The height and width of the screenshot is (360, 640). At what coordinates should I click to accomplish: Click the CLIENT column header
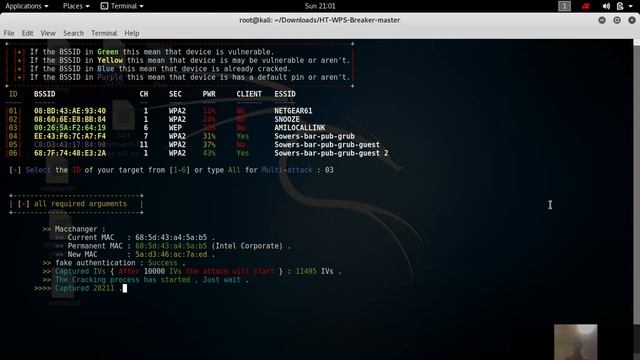click(249, 94)
